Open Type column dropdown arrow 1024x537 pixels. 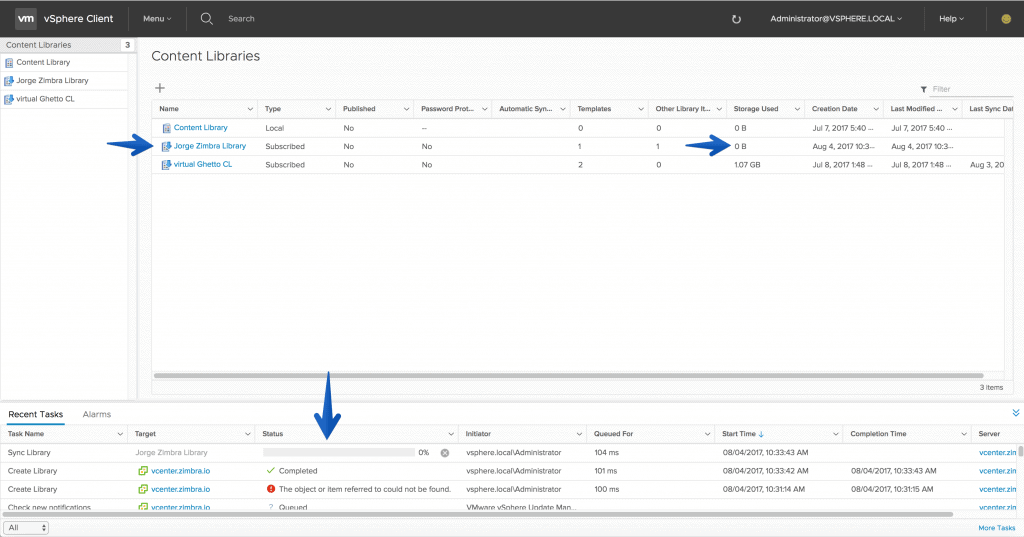click(x=328, y=109)
